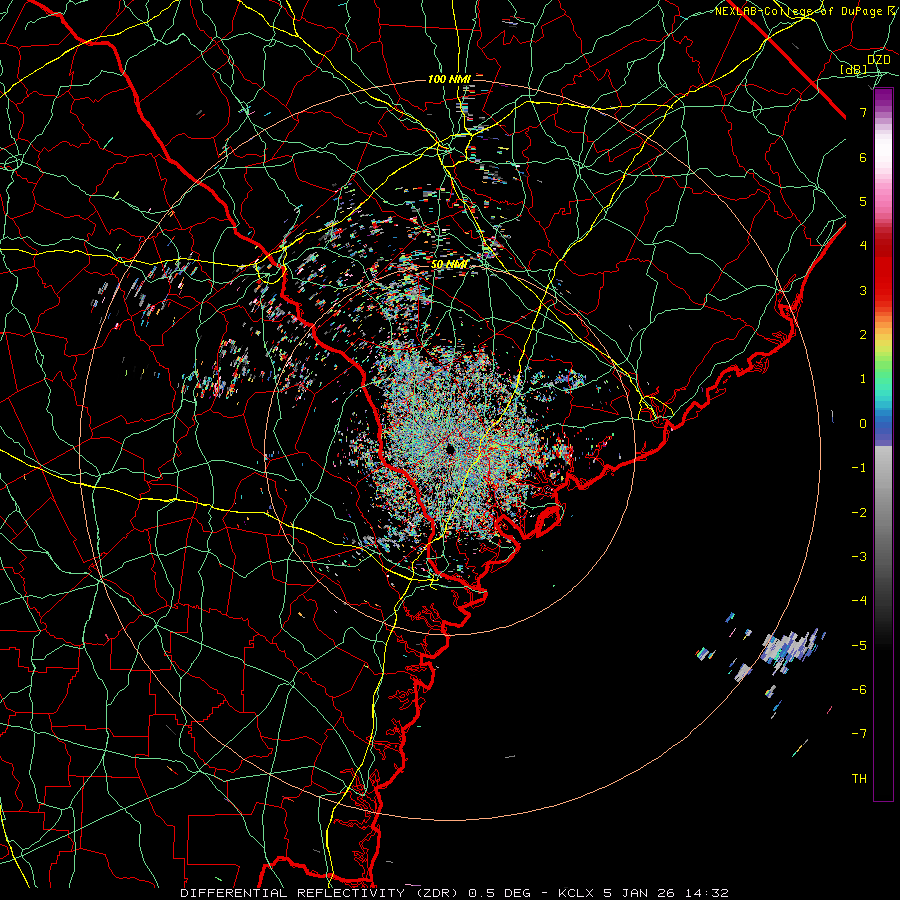Click the offshore gray-blue echo cluster southeast
The width and height of the screenshot is (900, 900).
(x=789, y=651)
